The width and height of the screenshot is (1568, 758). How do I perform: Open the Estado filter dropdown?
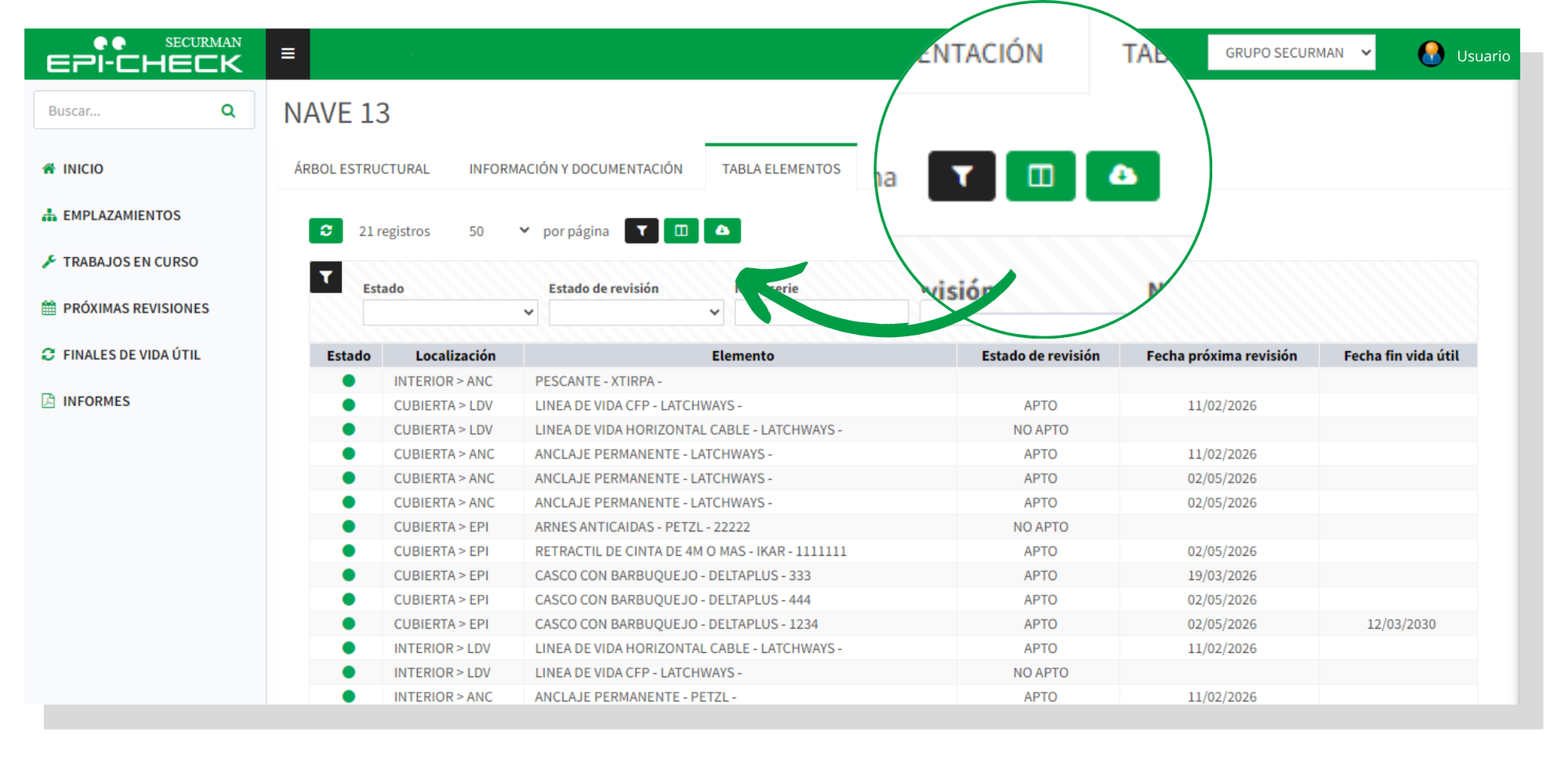tap(450, 312)
